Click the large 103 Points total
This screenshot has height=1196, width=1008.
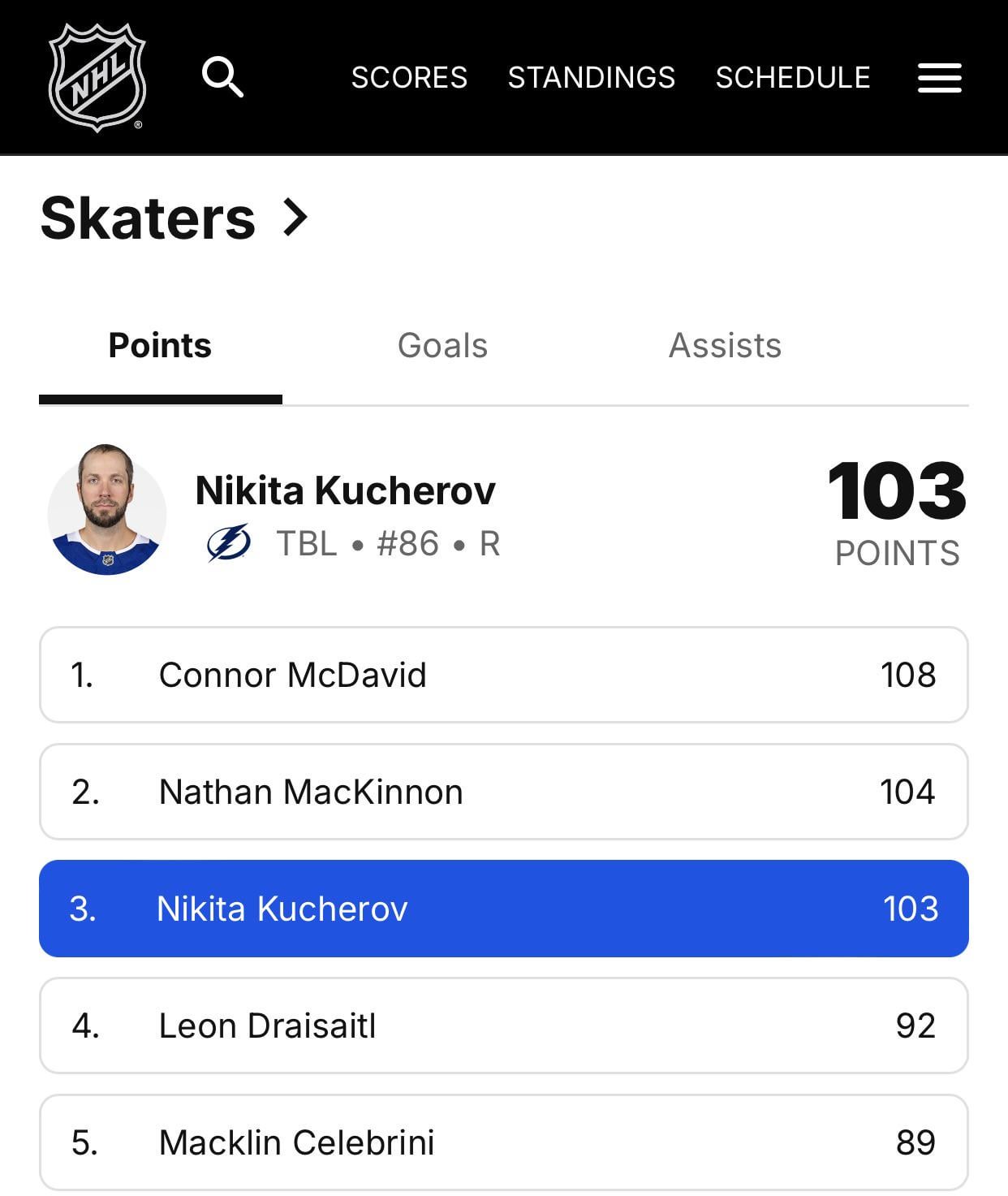(897, 492)
